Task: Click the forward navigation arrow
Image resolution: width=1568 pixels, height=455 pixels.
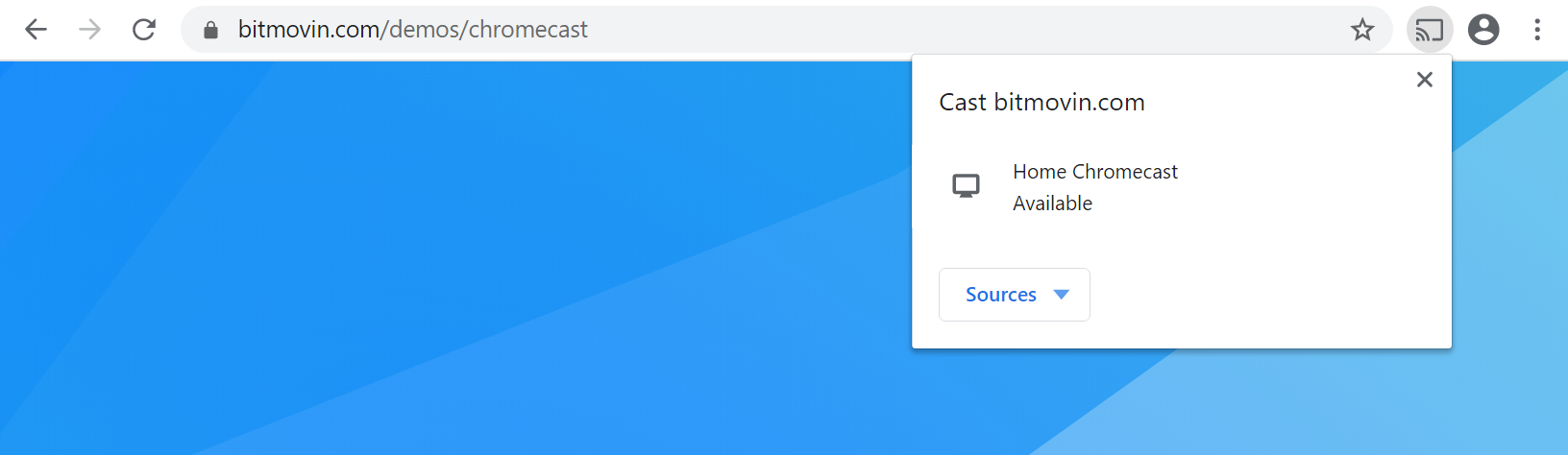Action: click(89, 30)
